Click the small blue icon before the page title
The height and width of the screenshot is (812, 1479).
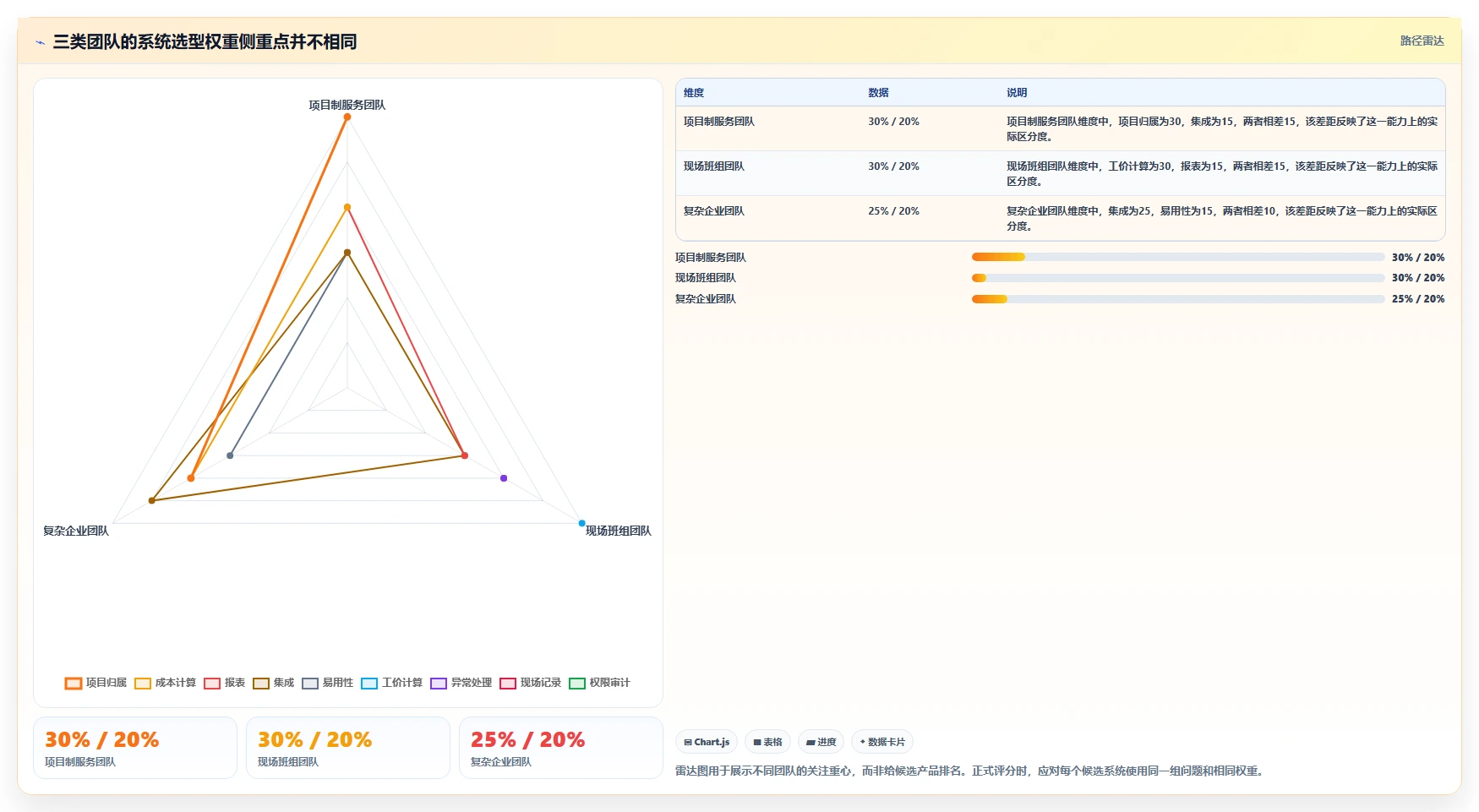pos(40,42)
